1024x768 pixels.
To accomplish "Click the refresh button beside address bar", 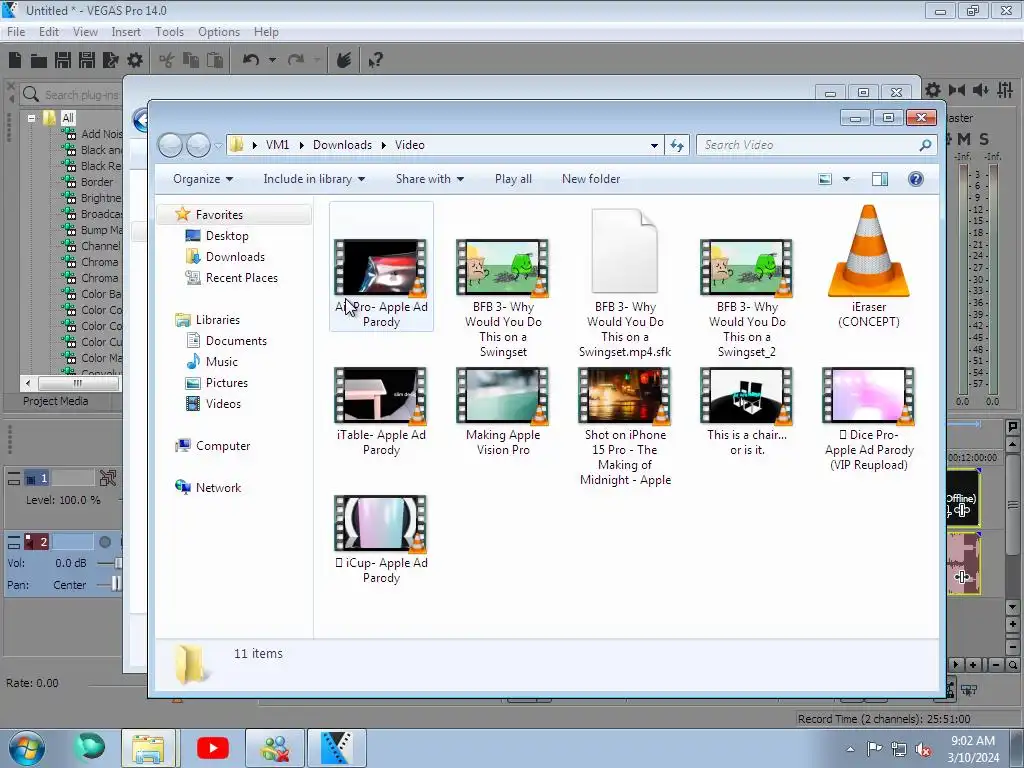I will pyautogui.click(x=677, y=145).
